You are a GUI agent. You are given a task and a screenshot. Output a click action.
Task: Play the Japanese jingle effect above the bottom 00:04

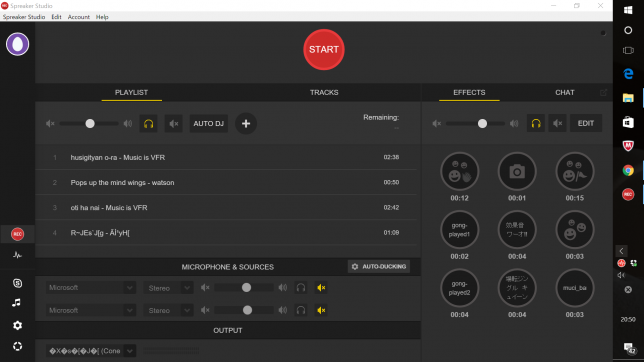517,288
